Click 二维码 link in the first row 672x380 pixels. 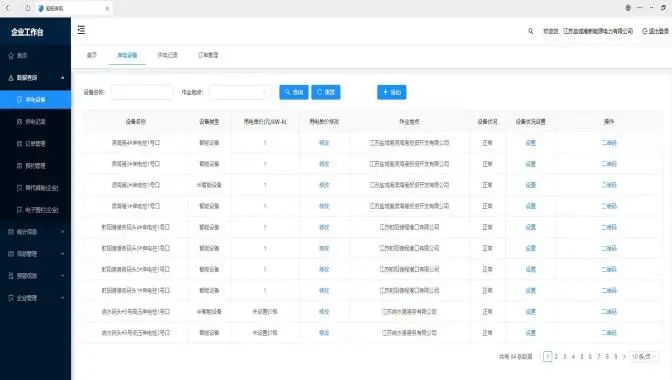[609, 143]
